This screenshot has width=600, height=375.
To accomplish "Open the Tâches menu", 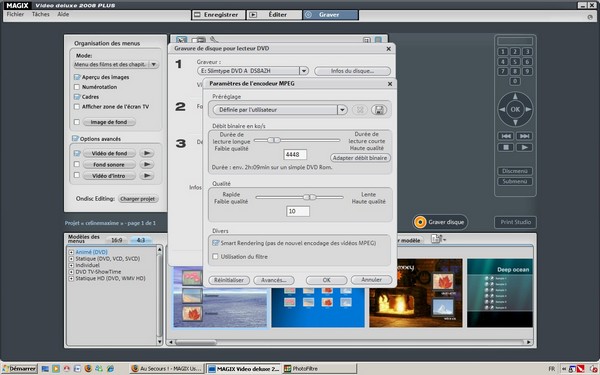I will click(41, 14).
